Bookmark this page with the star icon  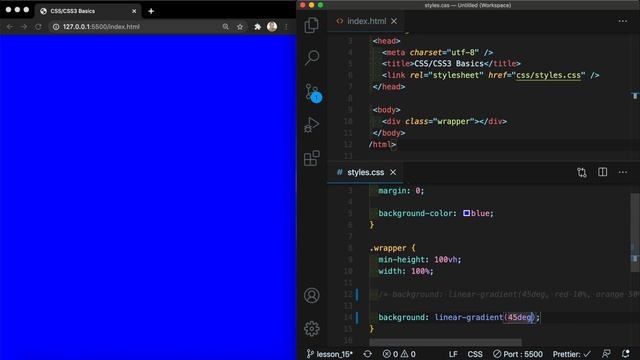tap(240, 27)
